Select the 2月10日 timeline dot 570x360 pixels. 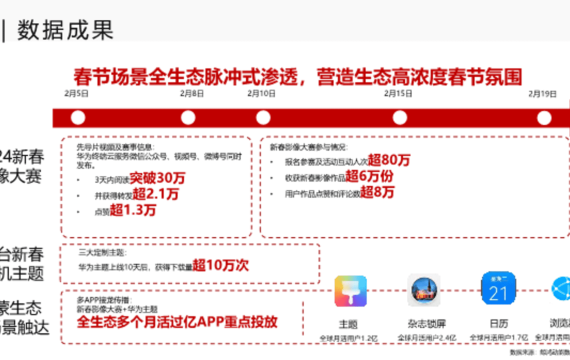point(263,118)
